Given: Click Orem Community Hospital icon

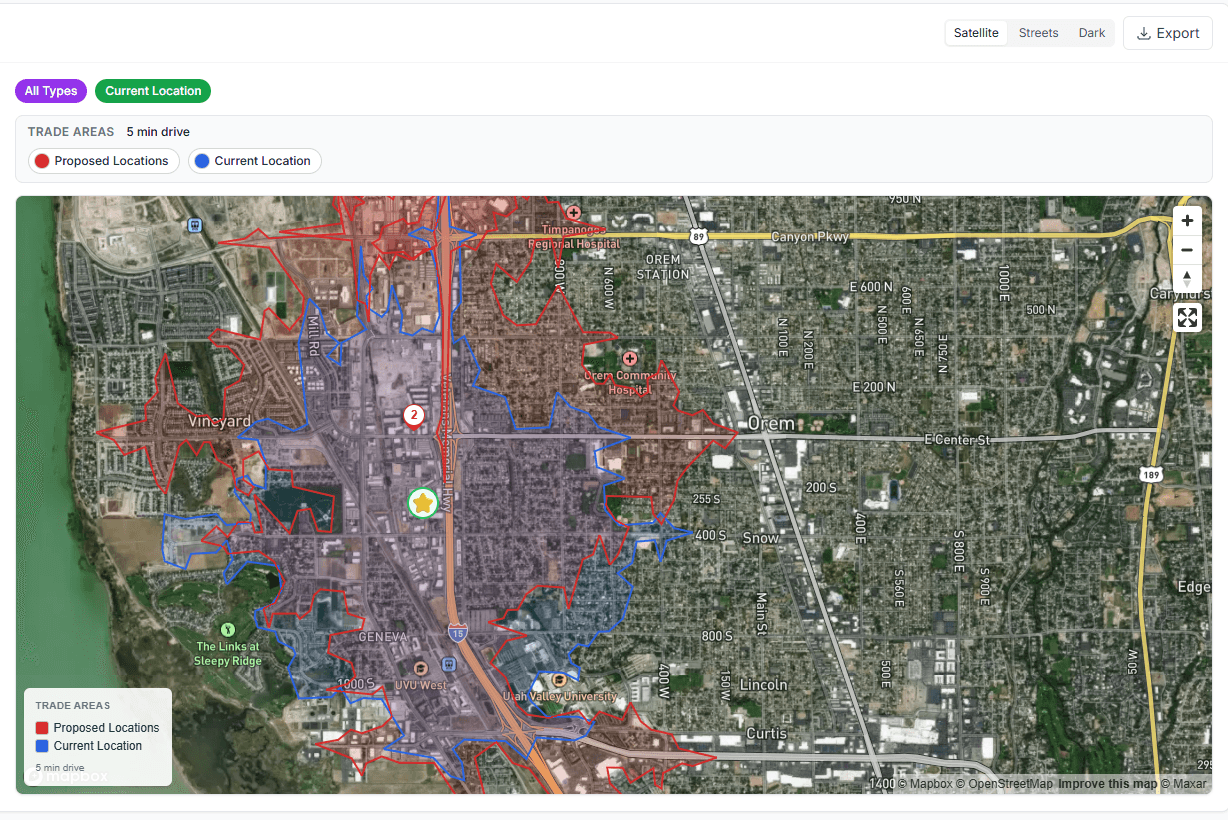Looking at the screenshot, I should pos(630,358).
